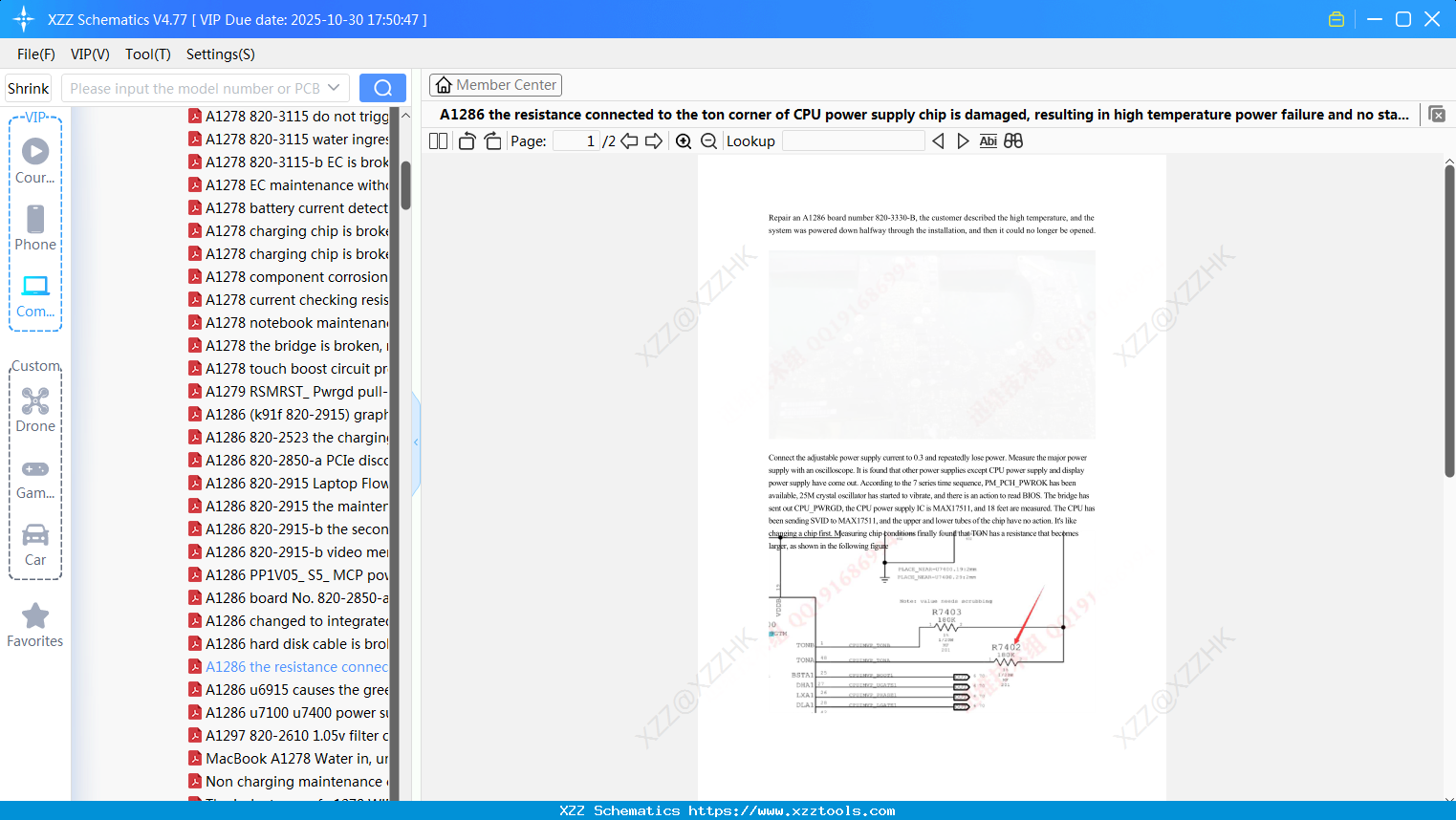This screenshot has height=820, width=1456.
Task: Click the blue magnifier search button
Action: point(382,88)
